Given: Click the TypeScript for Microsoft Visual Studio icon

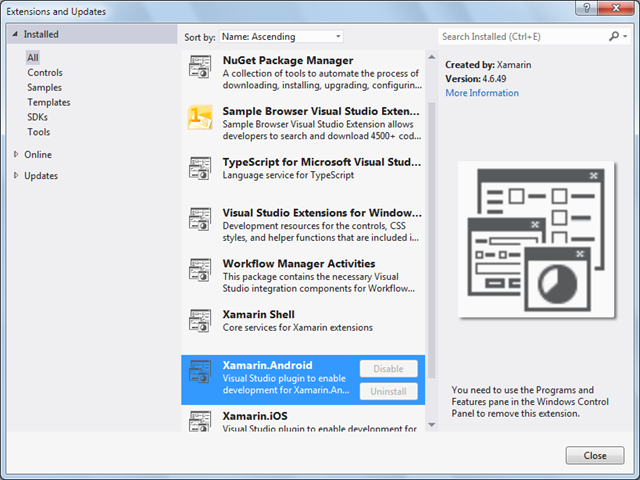Looking at the screenshot, I should click(200, 168).
